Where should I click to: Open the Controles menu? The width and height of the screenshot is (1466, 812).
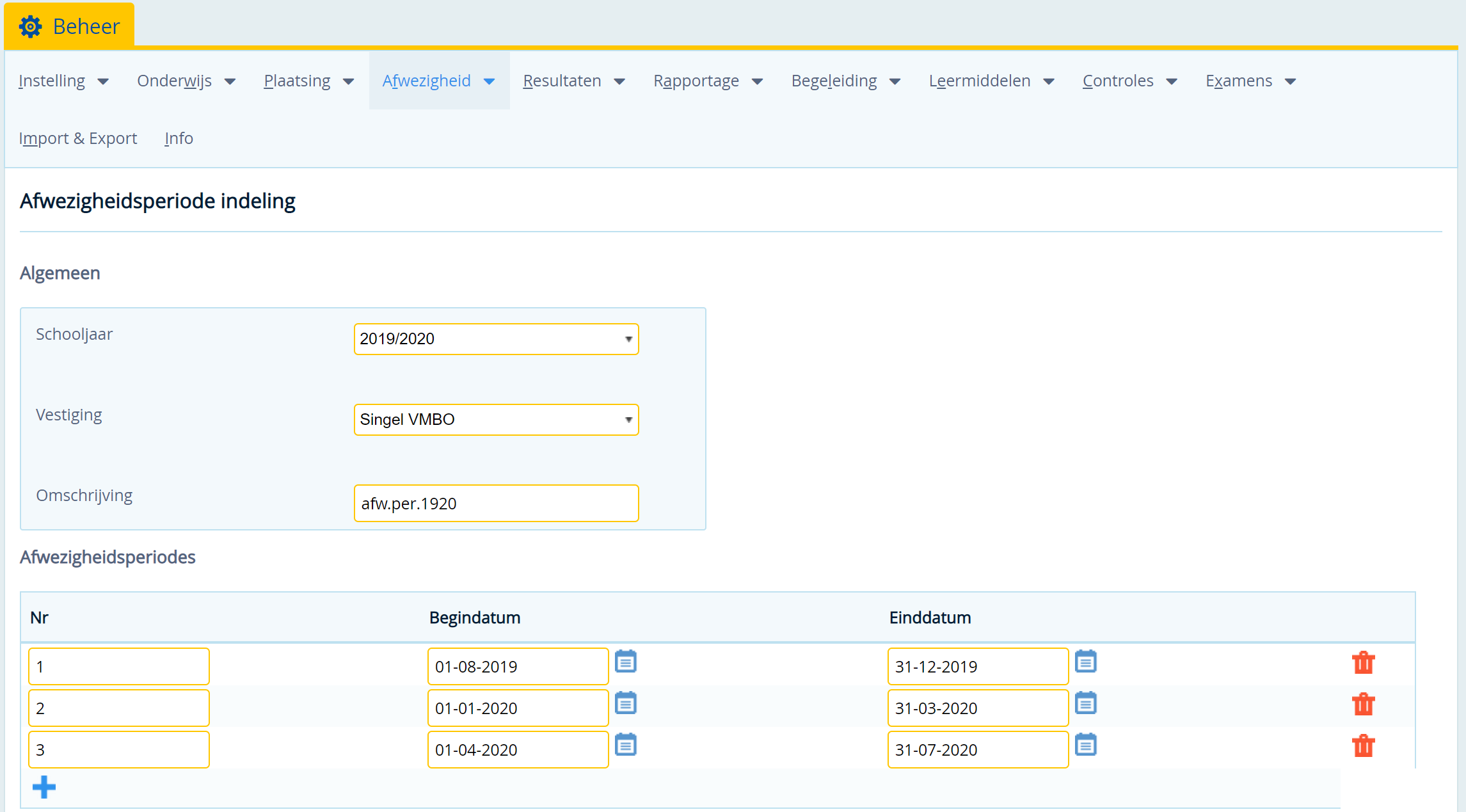1130,81
